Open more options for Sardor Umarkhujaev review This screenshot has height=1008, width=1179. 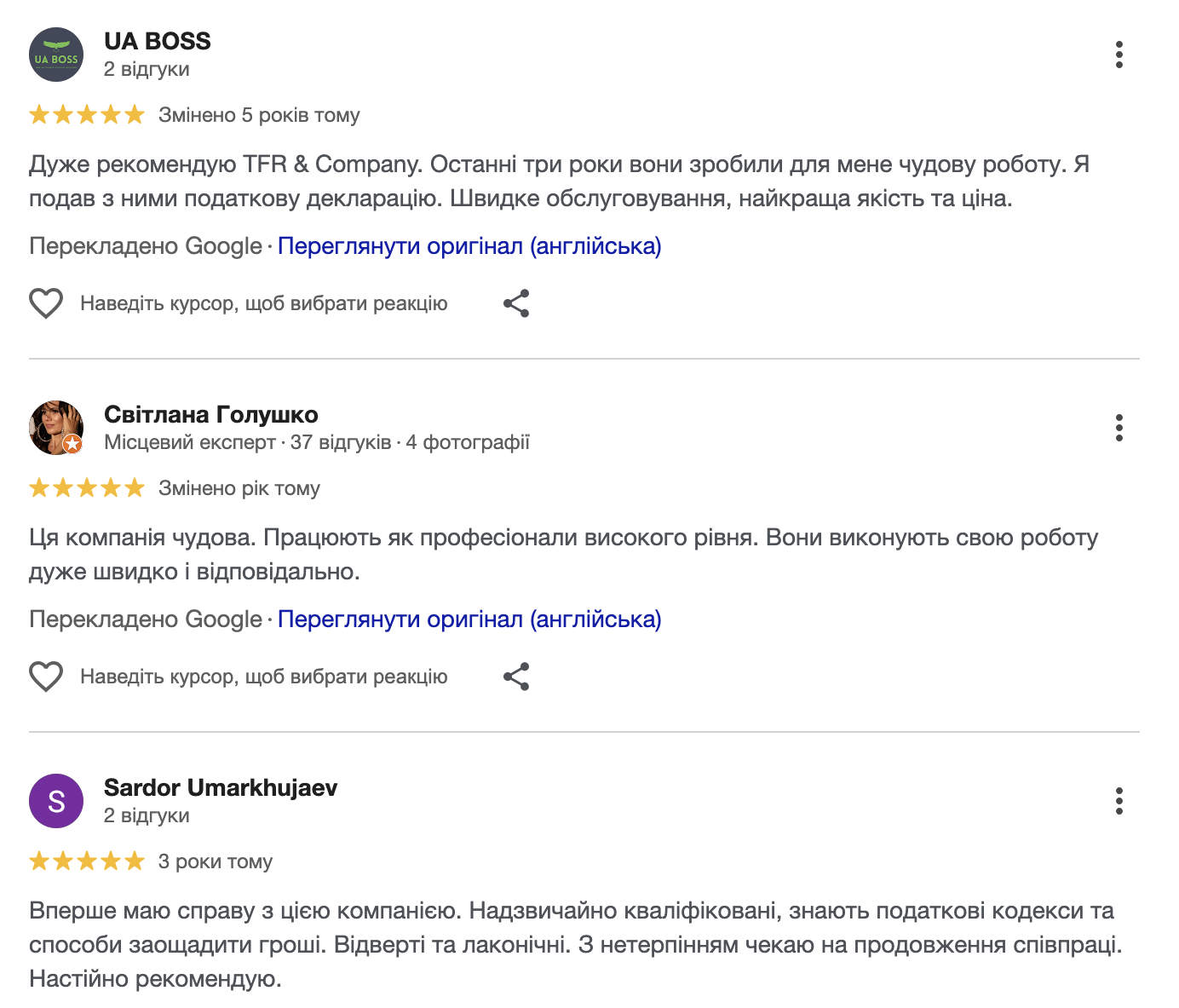pyautogui.click(x=1119, y=801)
